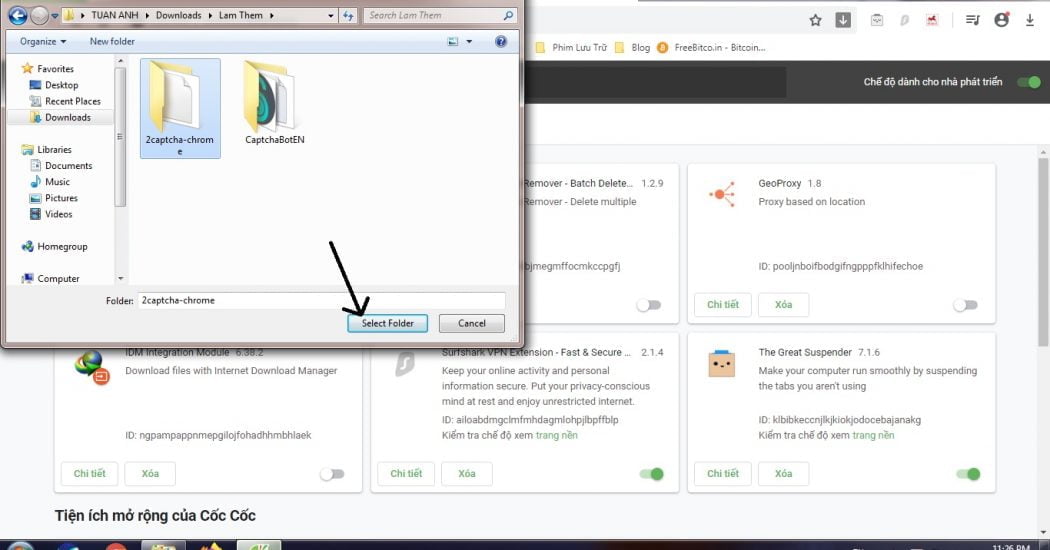Select Downloads in navigation pane
Screen dimensions: 1050x550
[60, 117]
